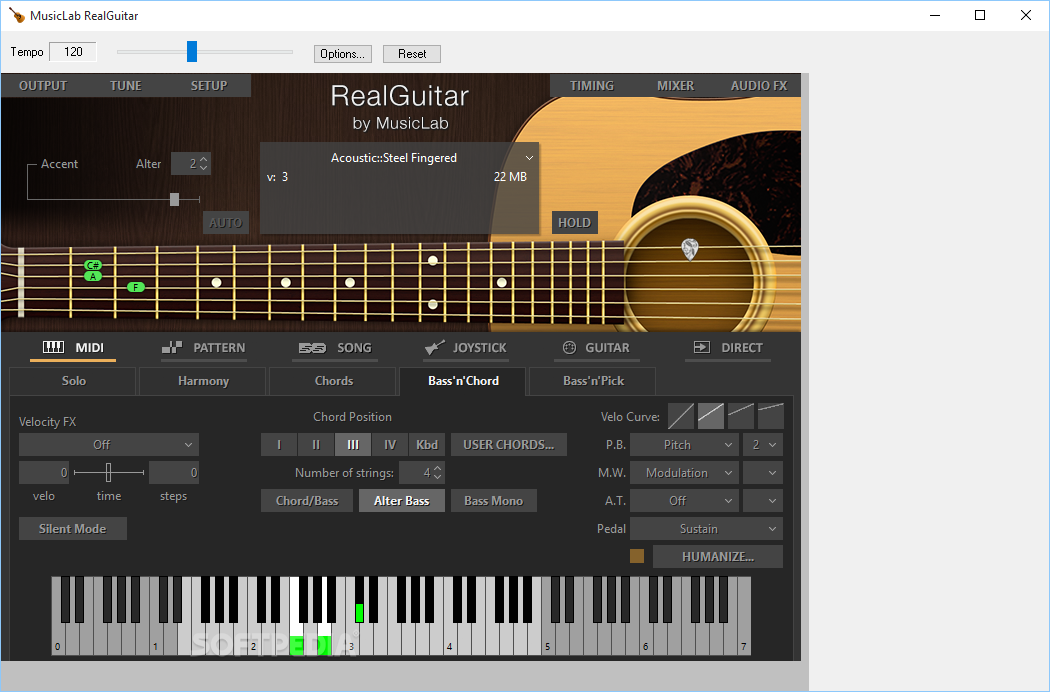Open the SETUP panel
This screenshot has width=1050, height=692.
209,86
